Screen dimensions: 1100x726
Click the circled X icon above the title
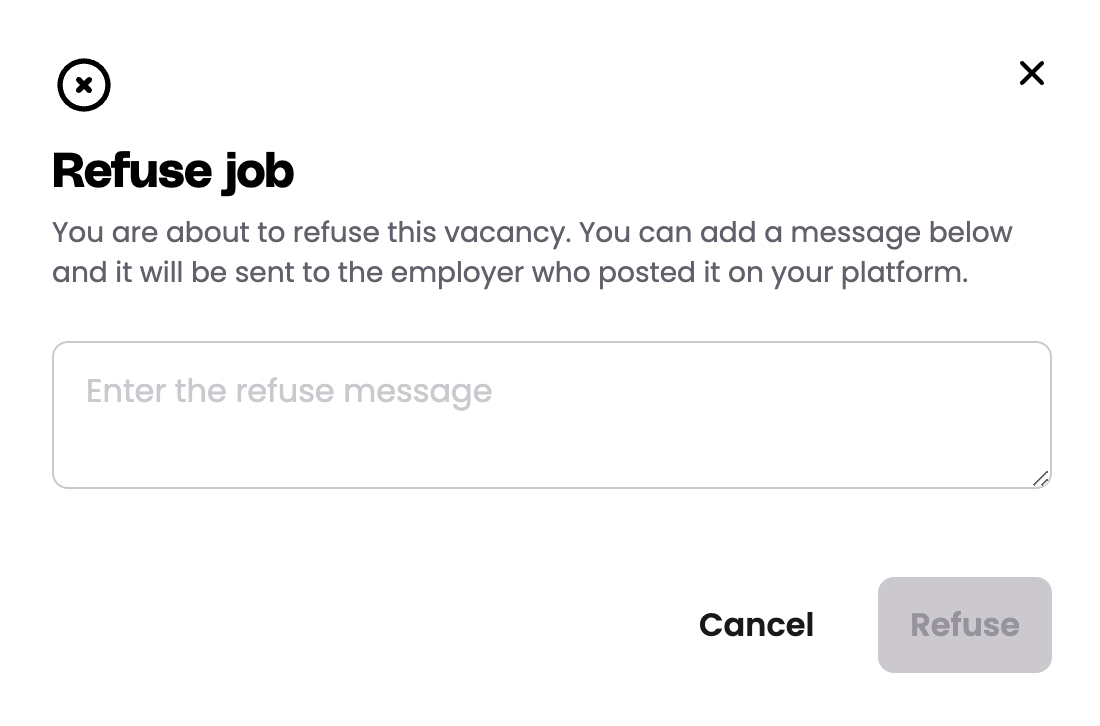84,85
